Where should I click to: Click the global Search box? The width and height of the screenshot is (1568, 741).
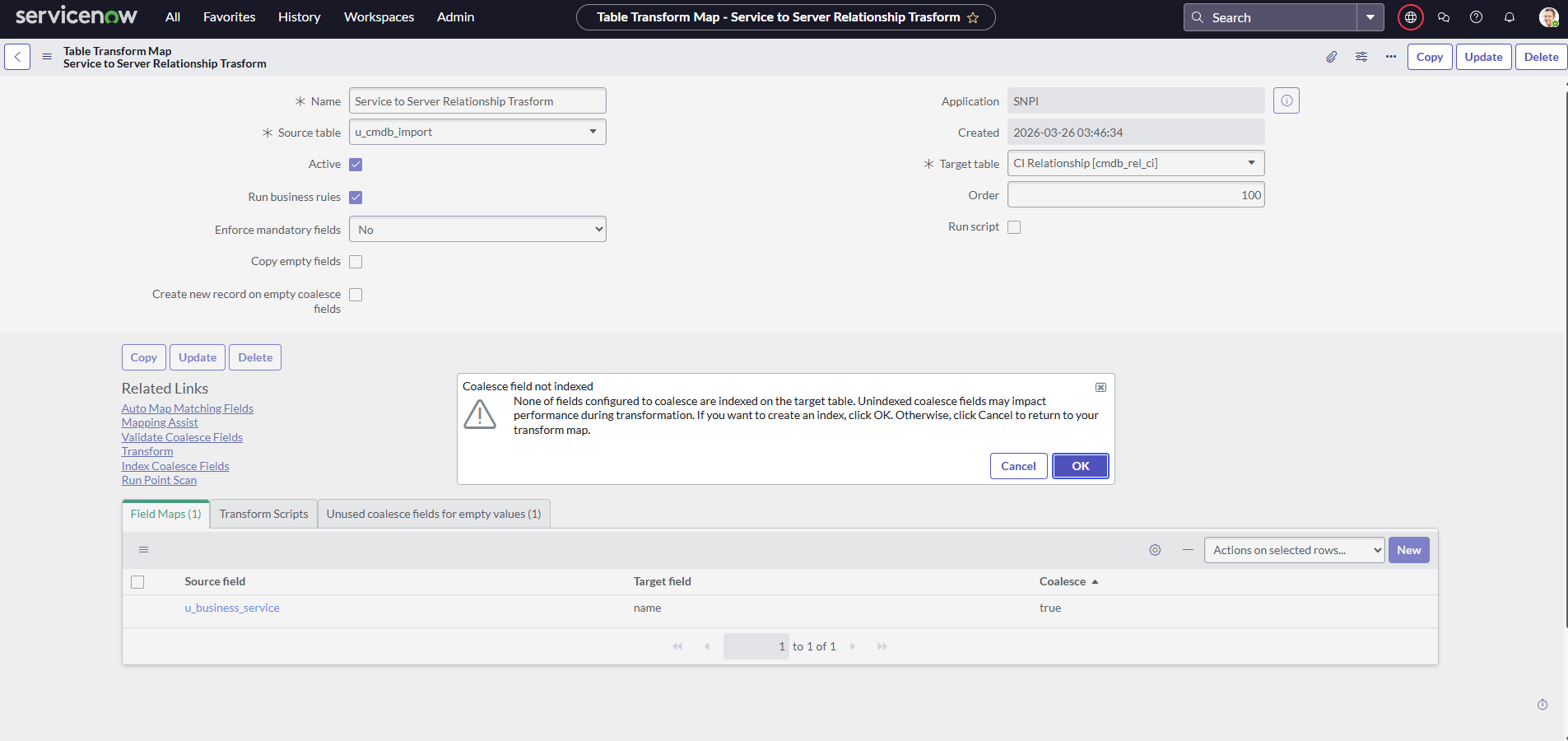click(1271, 17)
